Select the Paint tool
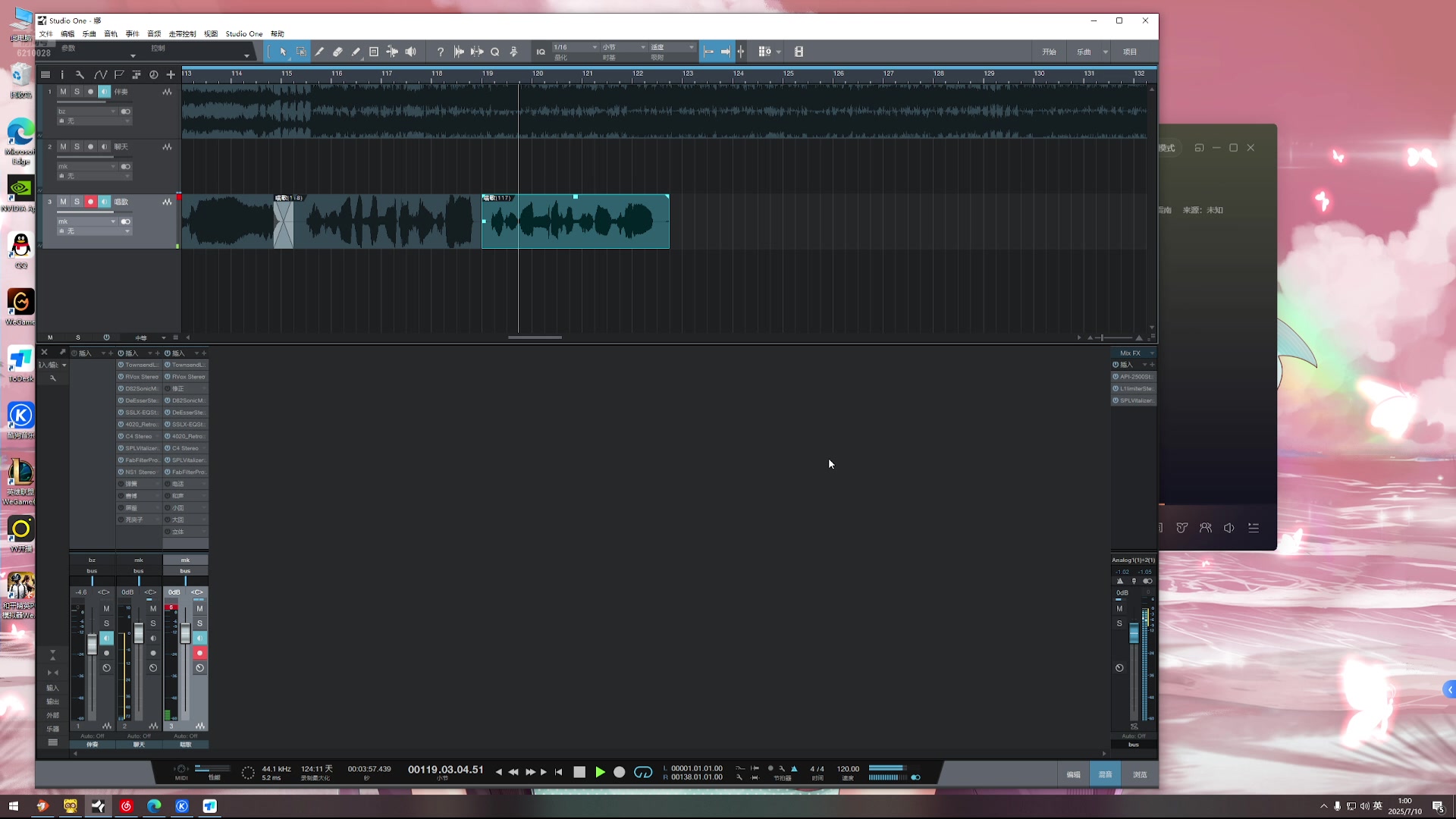This screenshot has width=1456, height=819. 356,52
